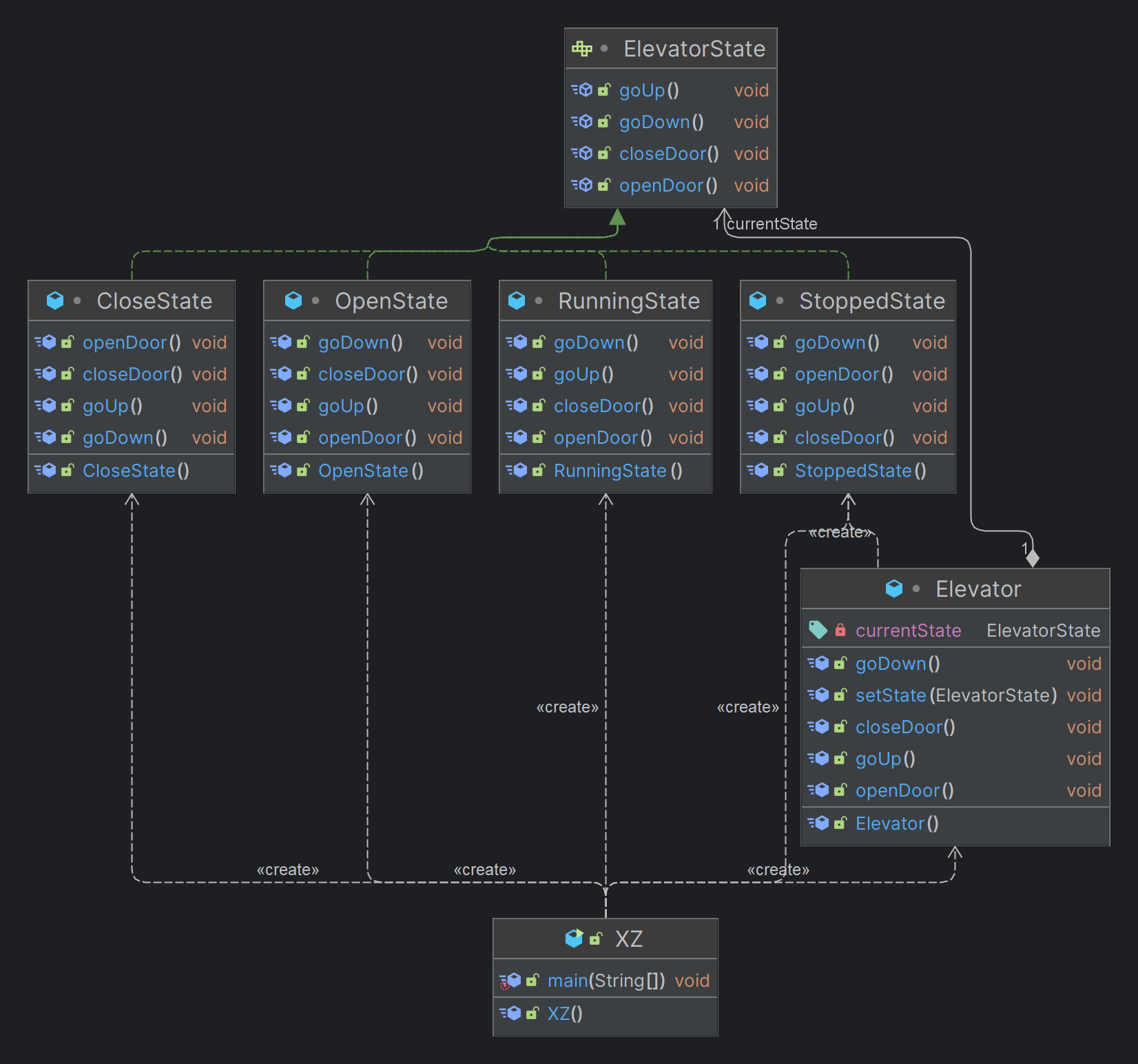
Task: Click the XZ() constructor row
Action: pos(606,1013)
